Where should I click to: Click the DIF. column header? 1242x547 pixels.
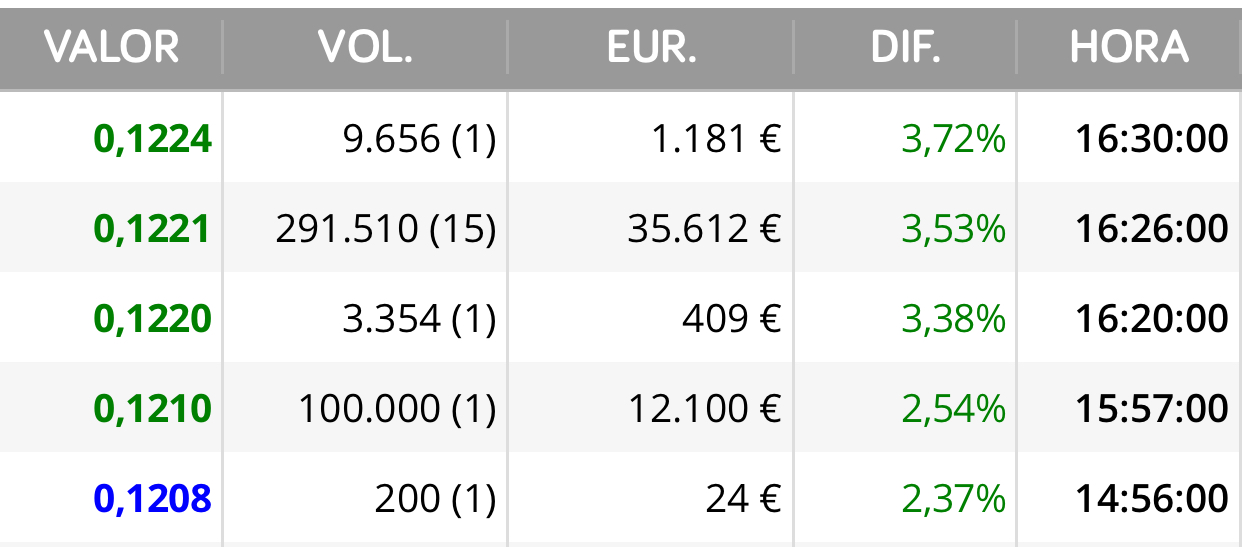905,47
